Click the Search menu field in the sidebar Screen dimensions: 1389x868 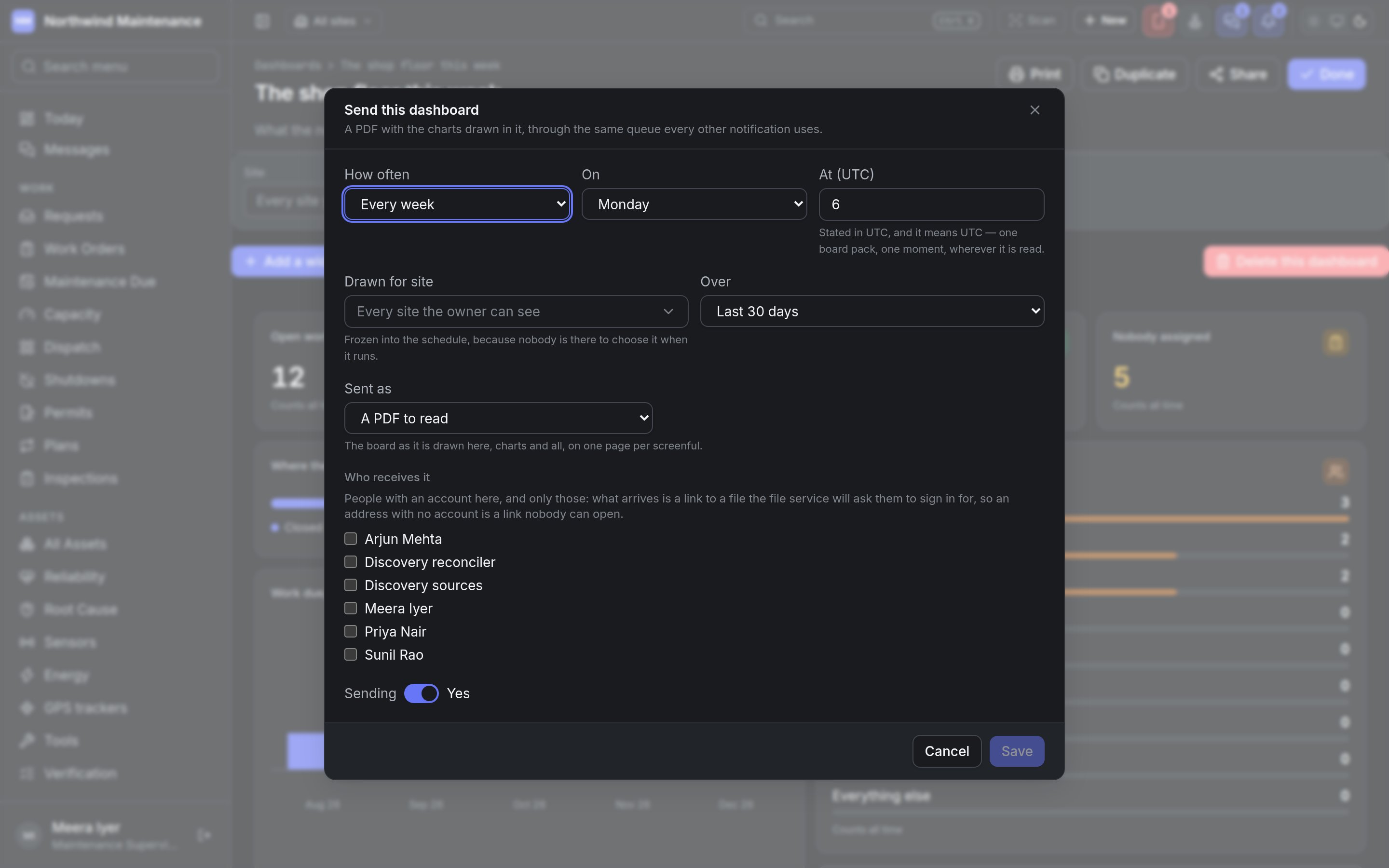[115, 67]
